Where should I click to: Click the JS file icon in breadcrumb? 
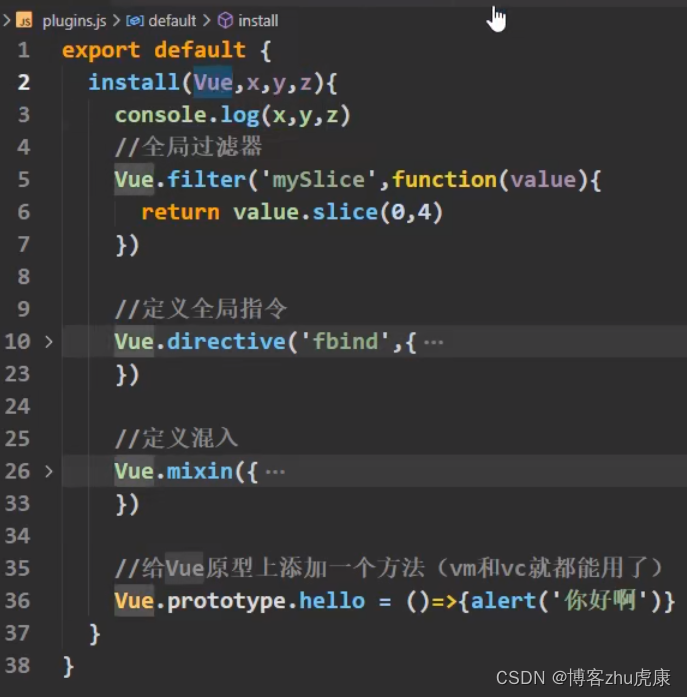tap(24, 20)
